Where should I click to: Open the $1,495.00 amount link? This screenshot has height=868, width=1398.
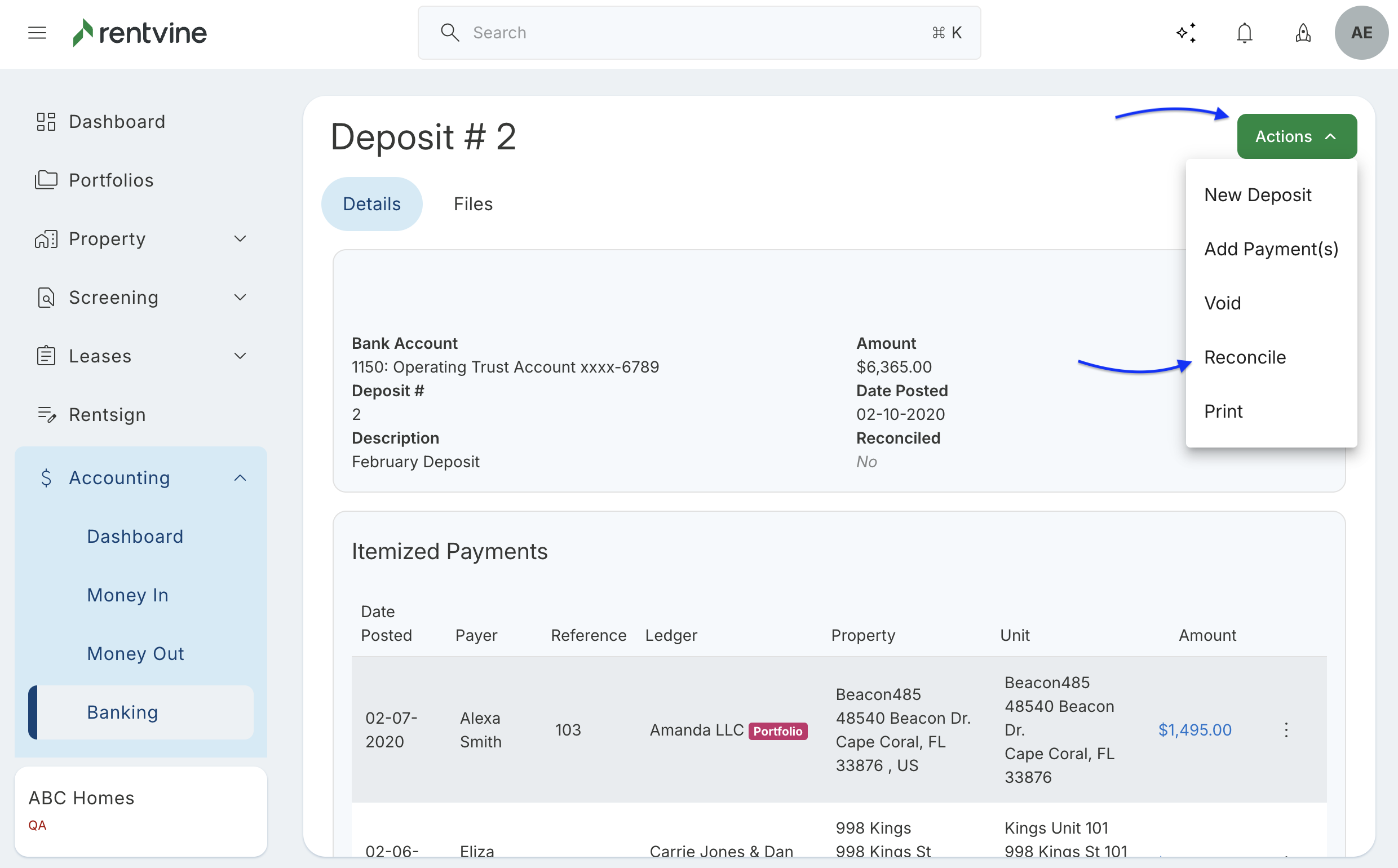[x=1194, y=730]
